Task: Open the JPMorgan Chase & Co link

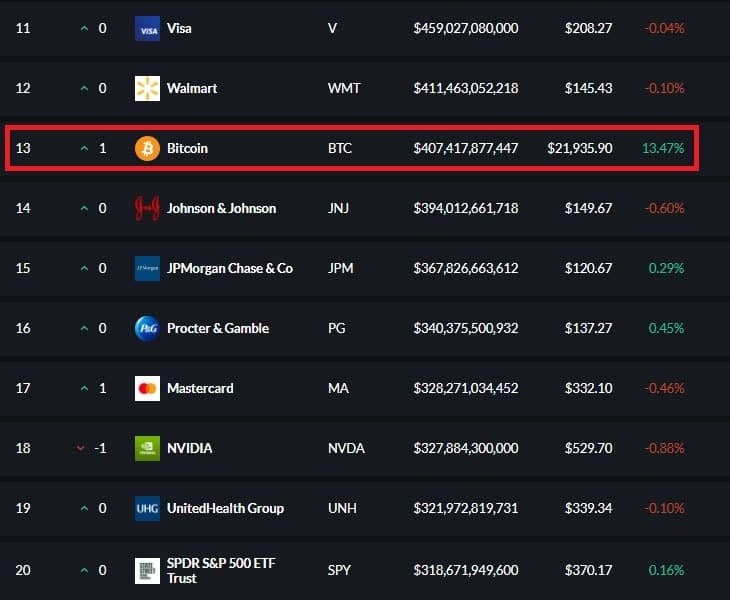Action: (x=230, y=269)
